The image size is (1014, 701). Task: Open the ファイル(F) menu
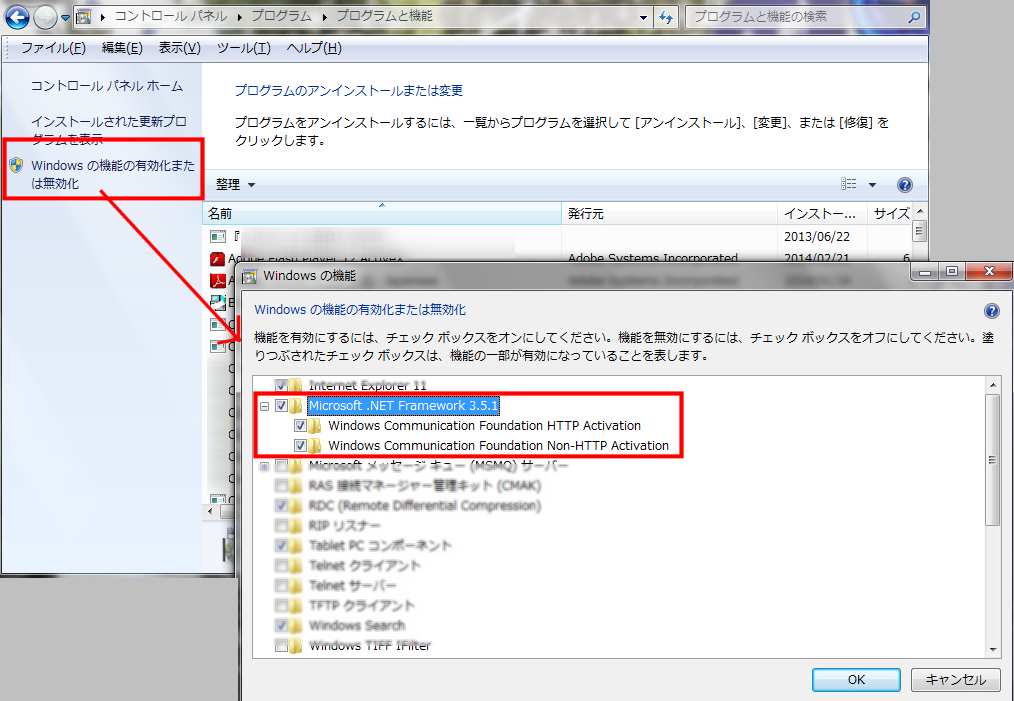click(53, 48)
